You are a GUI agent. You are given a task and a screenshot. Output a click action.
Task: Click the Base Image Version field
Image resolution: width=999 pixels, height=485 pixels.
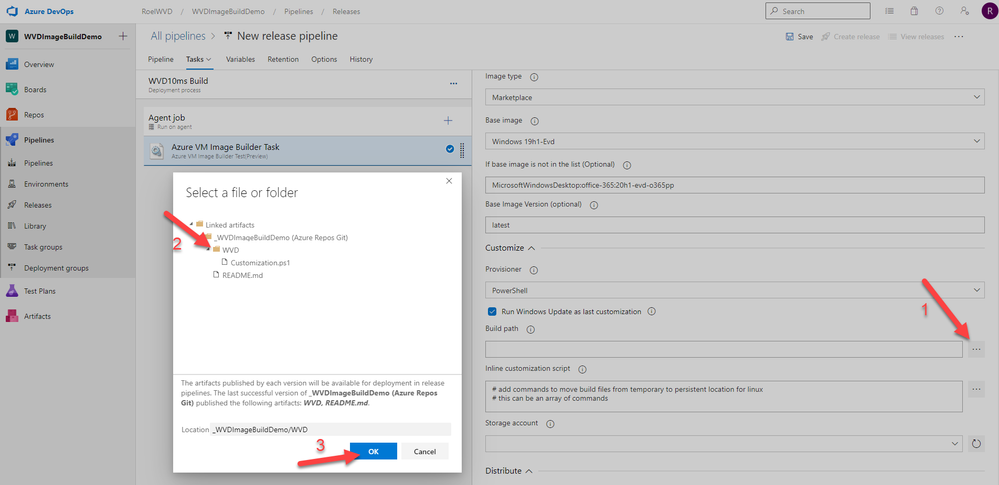pos(735,225)
